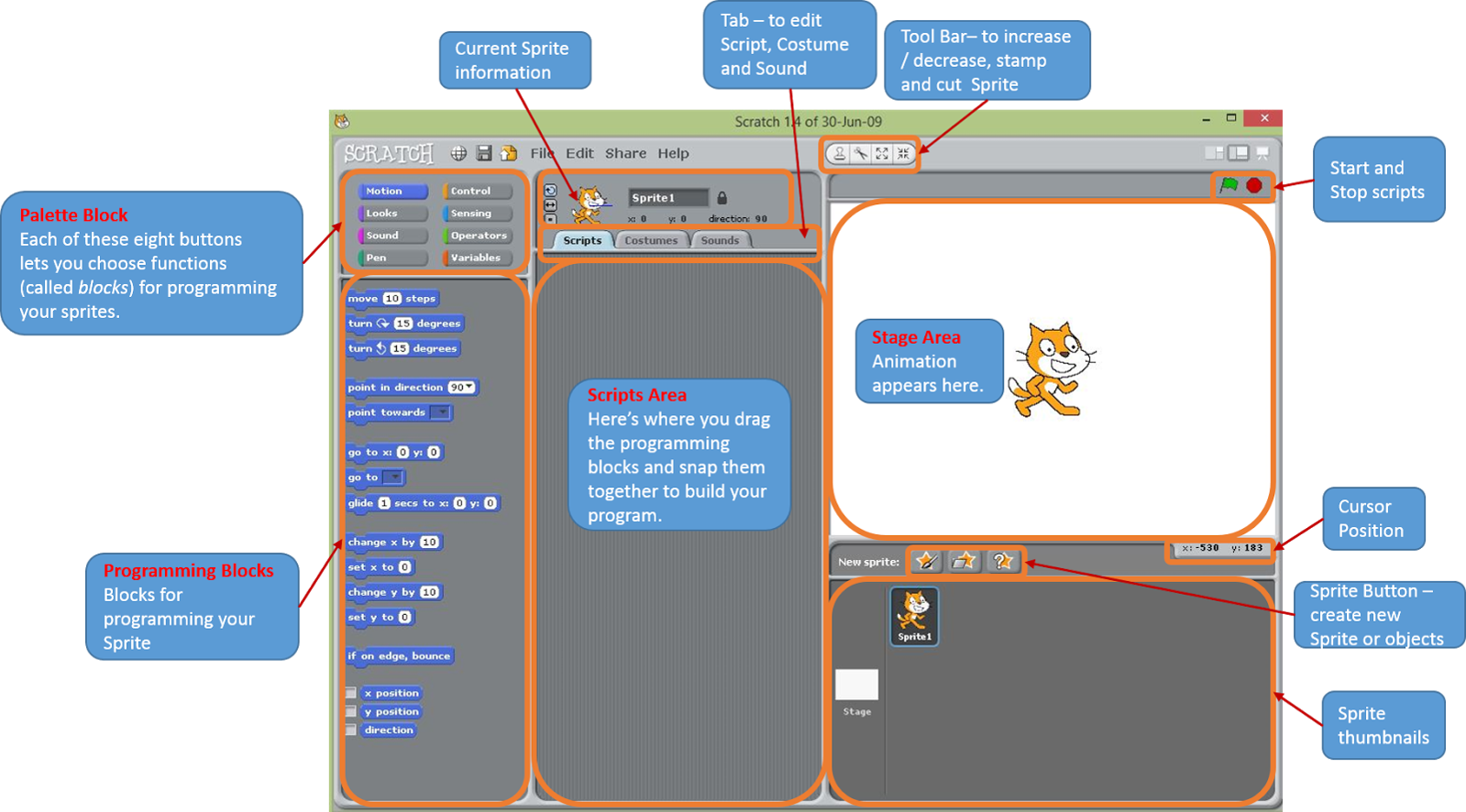The width and height of the screenshot is (1466, 812).
Task: Click the New sprite: label
Action: tap(868, 562)
